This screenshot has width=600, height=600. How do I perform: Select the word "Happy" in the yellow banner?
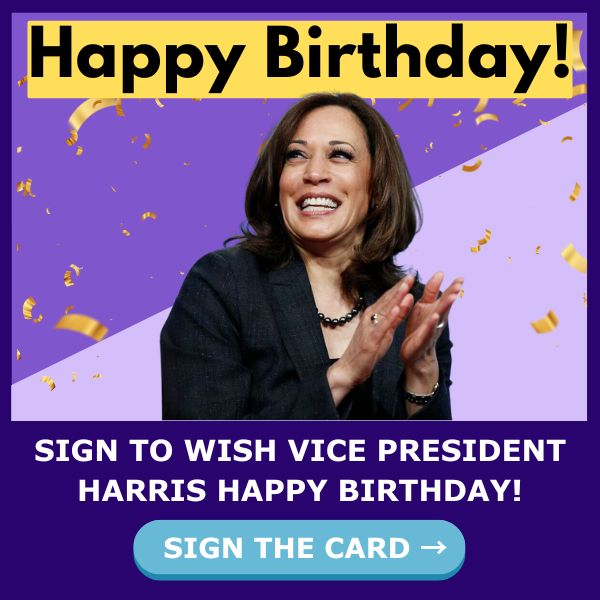[137, 59]
